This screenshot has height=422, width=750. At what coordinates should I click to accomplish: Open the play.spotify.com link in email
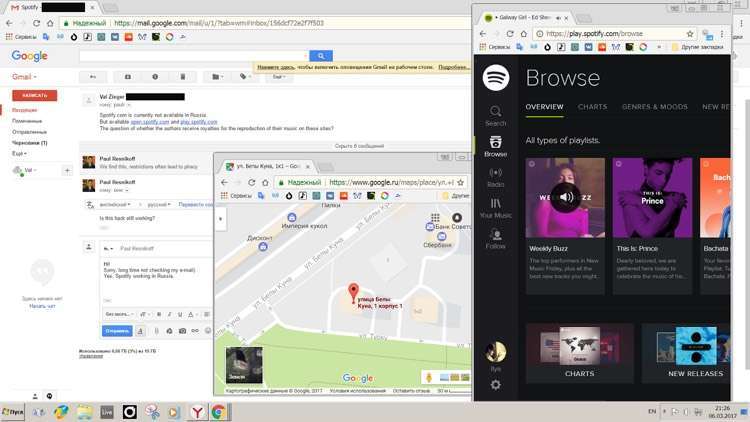[x=199, y=122]
